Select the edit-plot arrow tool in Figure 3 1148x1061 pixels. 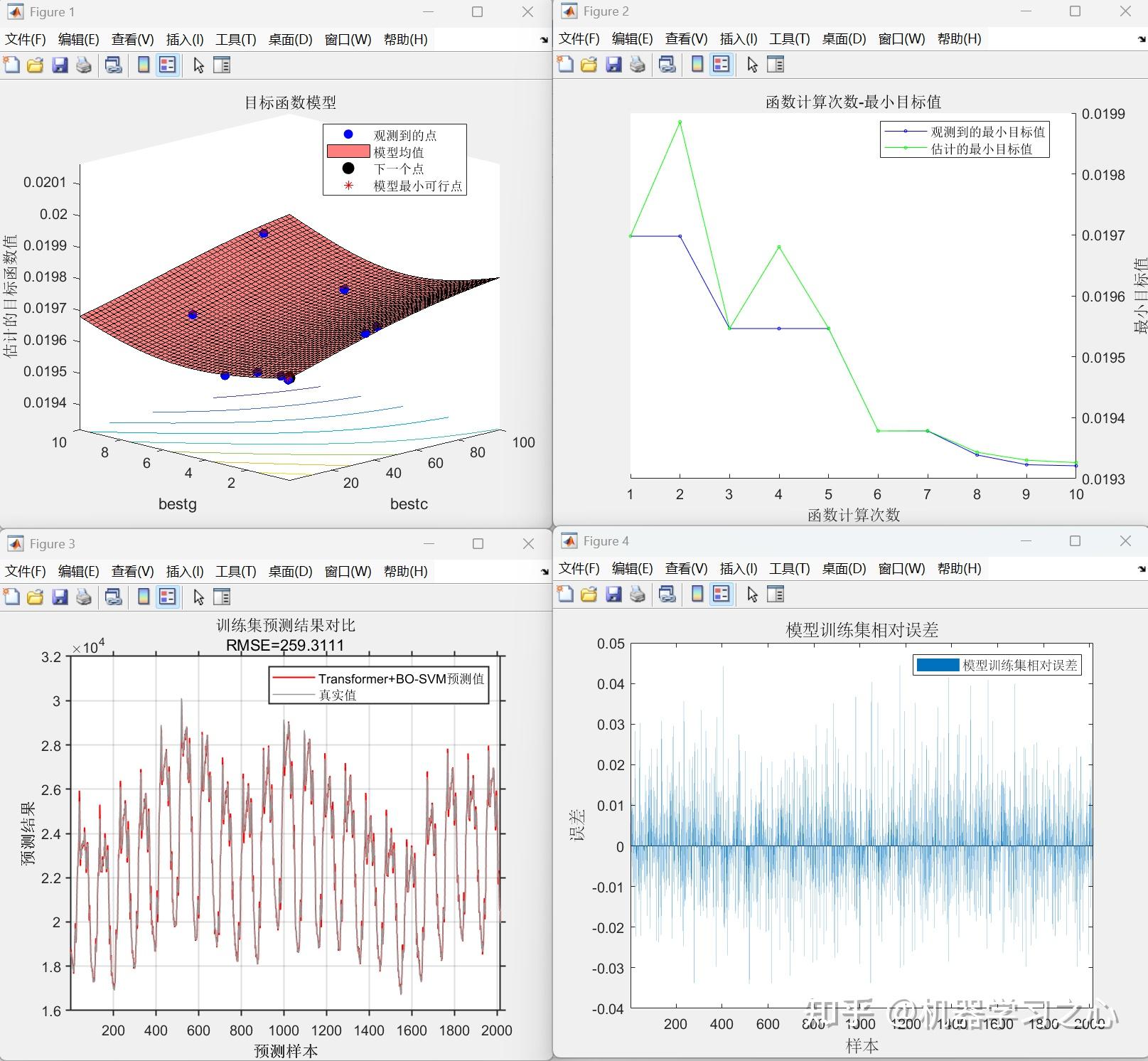(x=199, y=597)
